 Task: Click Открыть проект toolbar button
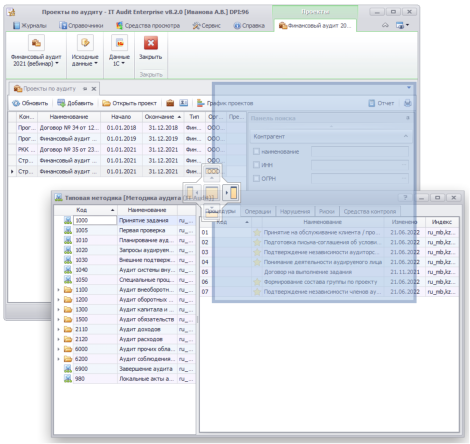129,103
